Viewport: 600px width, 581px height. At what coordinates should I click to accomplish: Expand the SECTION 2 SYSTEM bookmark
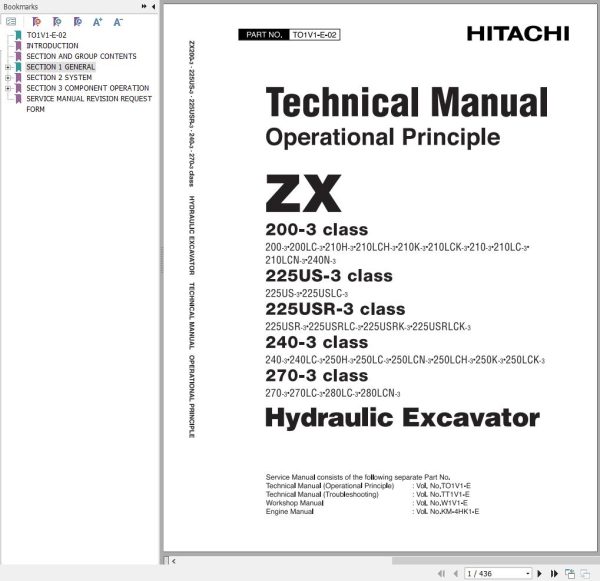(x=8, y=78)
